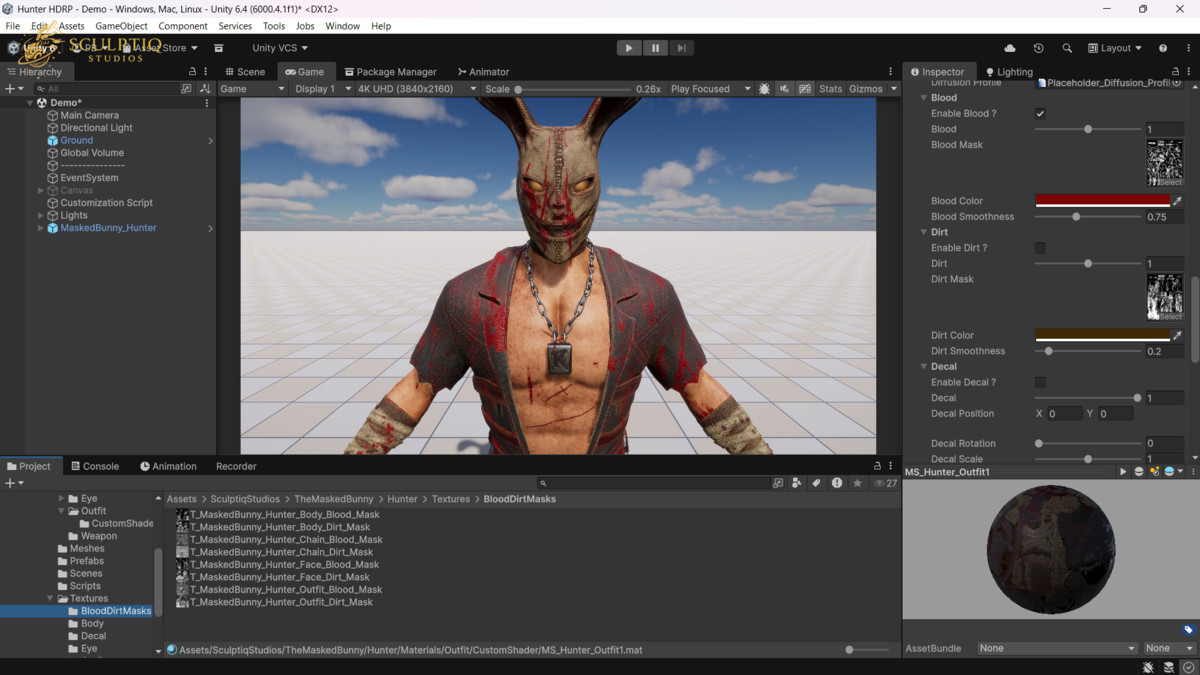Start Play mode with the Play button
The height and width of the screenshot is (675, 1200).
pos(629,48)
